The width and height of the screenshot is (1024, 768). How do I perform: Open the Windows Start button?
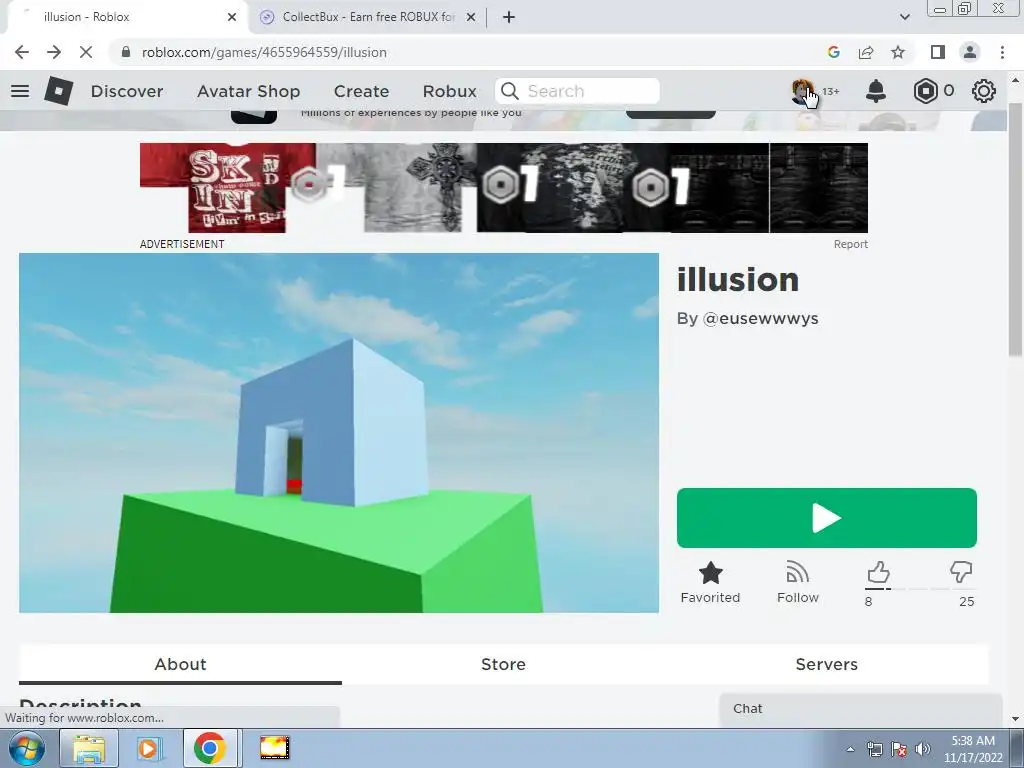tap(26, 748)
